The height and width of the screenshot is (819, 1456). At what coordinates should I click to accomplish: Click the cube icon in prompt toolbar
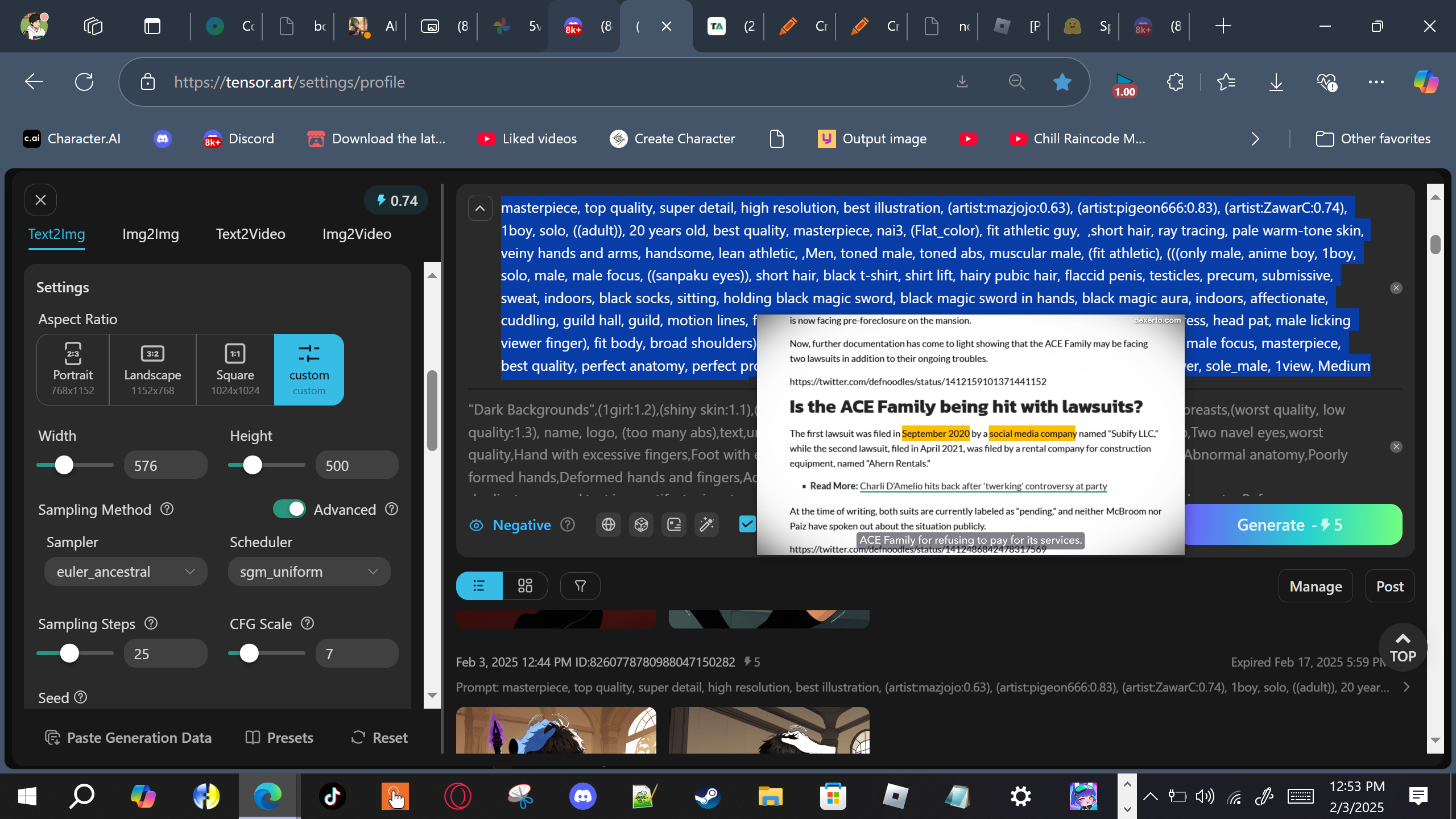pos(642,524)
